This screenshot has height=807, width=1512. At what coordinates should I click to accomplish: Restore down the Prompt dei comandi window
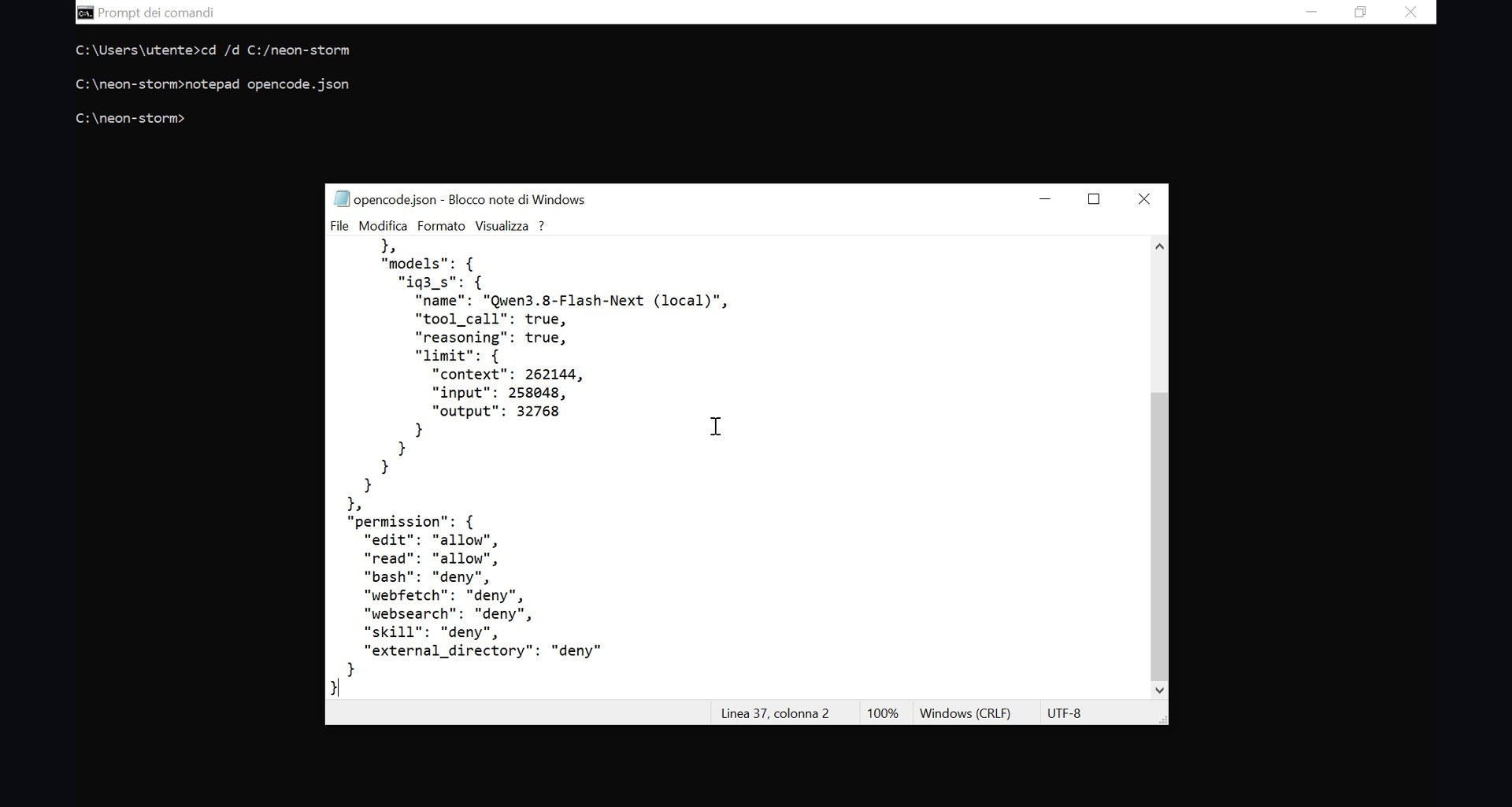coord(1360,12)
